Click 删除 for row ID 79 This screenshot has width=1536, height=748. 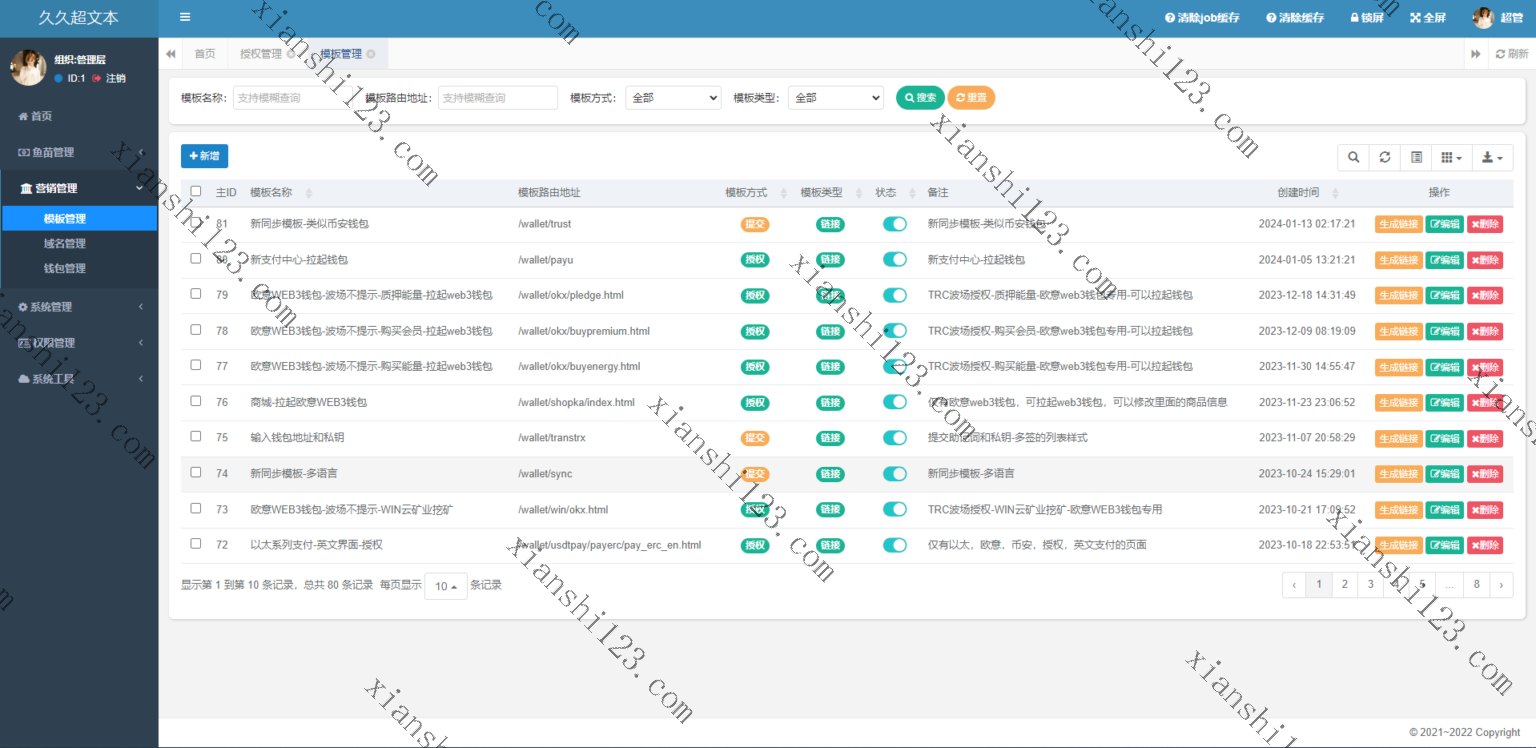pos(1485,296)
